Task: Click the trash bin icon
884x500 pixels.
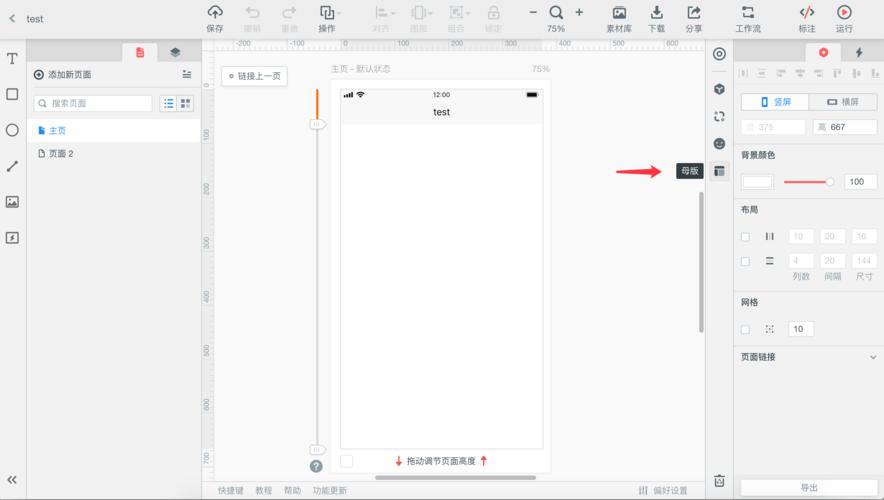Action: click(x=719, y=481)
